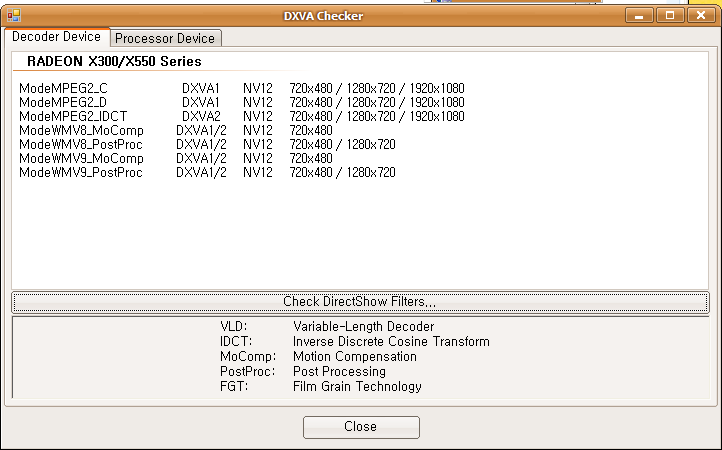Click DXVA2 in the ModeMPEG2_IDCT row
This screenshot has width=722, height=450.
pyautogui.click(x=201, y=117)
